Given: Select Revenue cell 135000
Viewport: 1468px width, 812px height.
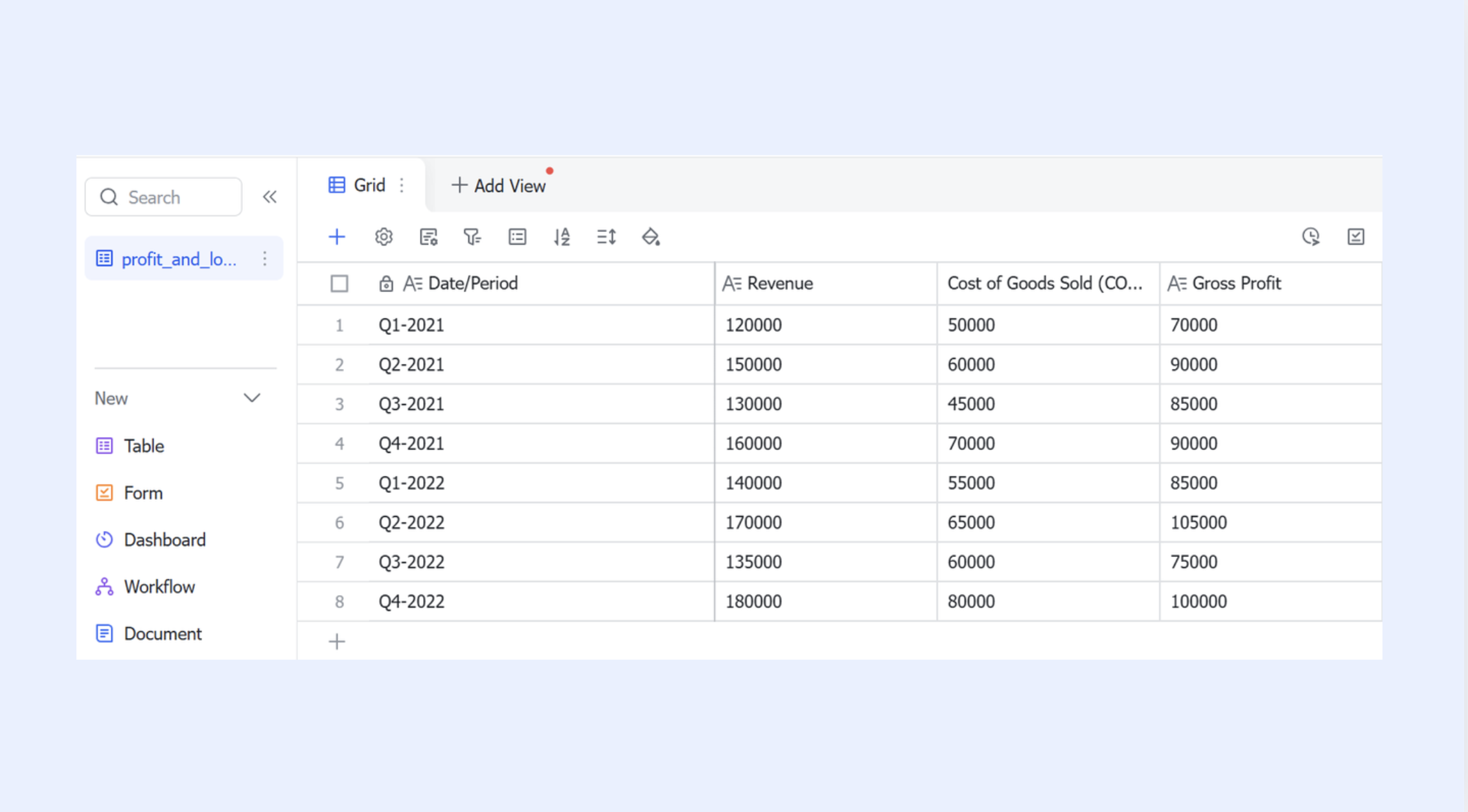Looking at the screenshot, I should point(826,562).
